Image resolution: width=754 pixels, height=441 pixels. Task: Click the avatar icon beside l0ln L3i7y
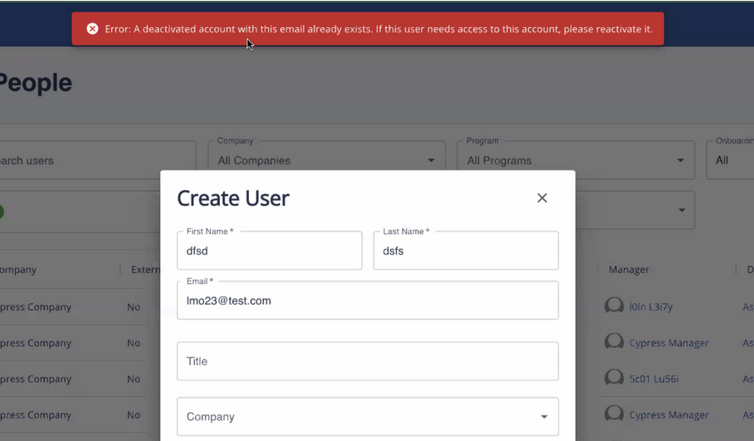[x=614, y=307]
